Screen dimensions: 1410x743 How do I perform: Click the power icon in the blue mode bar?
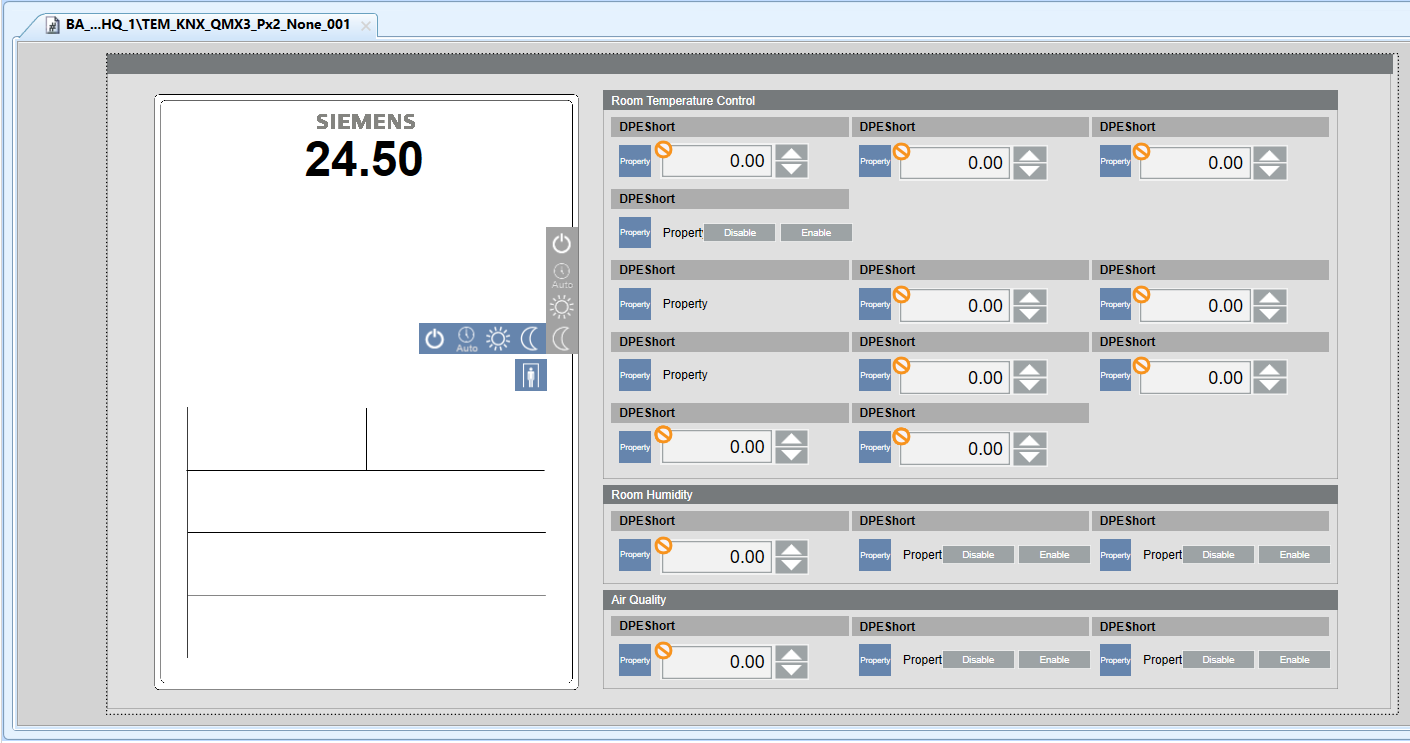point(434,339)
